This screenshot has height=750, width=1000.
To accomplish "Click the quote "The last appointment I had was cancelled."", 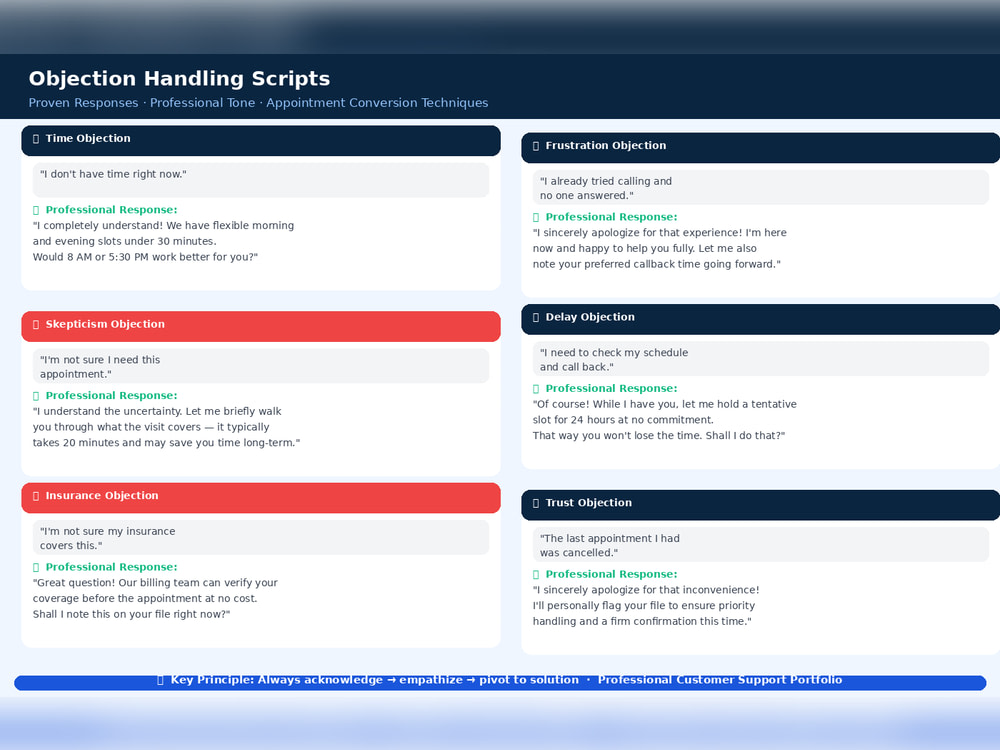I will [610, 545].
